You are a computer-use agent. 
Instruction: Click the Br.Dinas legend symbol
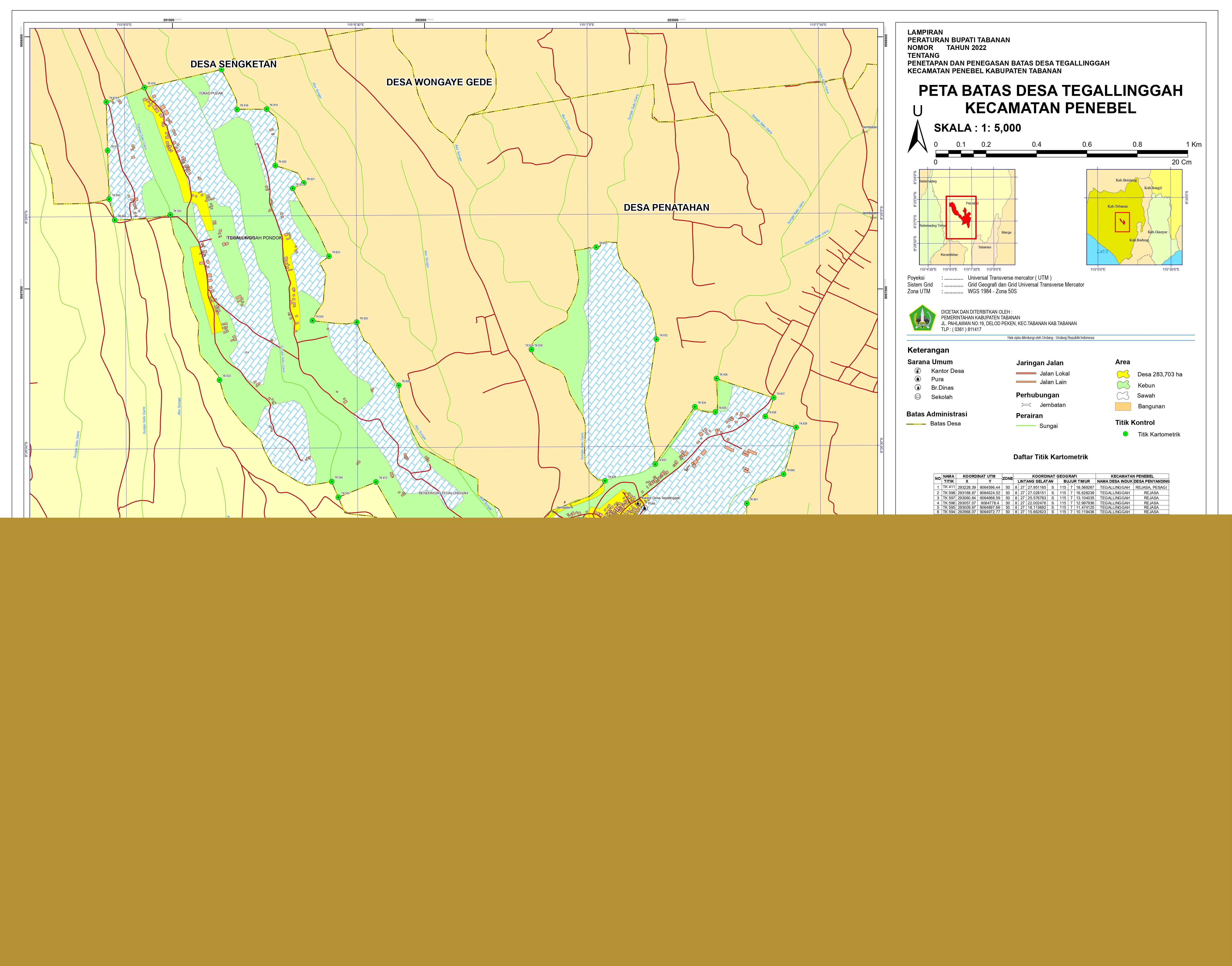point(918,387)
